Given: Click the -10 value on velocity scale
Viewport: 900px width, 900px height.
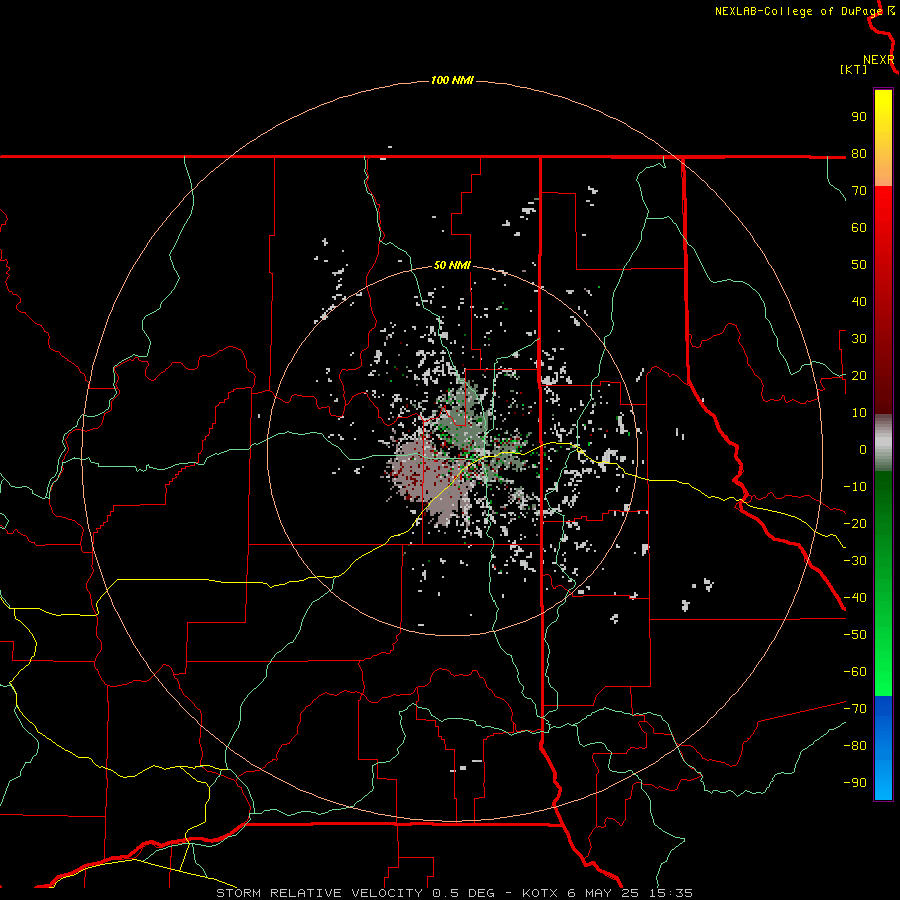Looking at the screenshot, I should coord(855,487).
